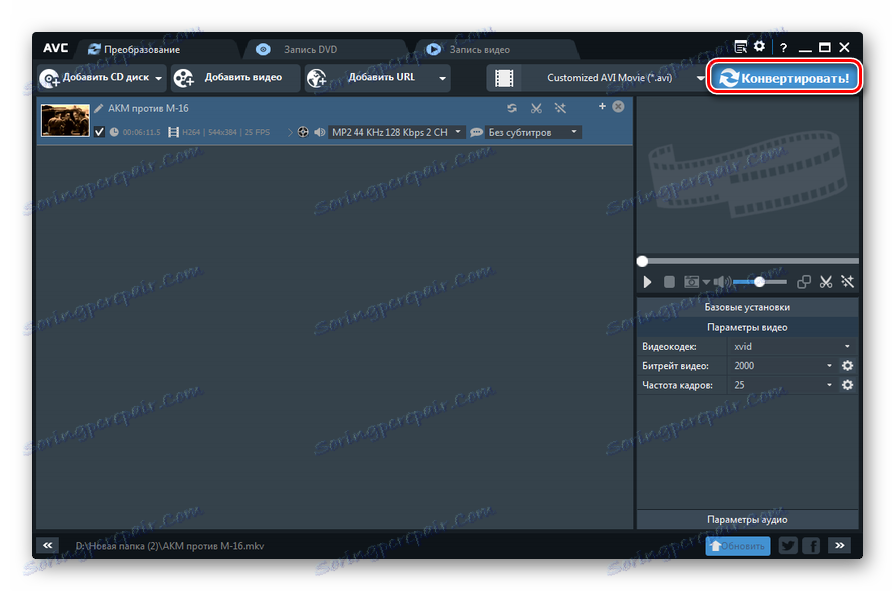Open the Facebook share icon
The height and width of the screenshot is (591, 895).
[811, 546]
